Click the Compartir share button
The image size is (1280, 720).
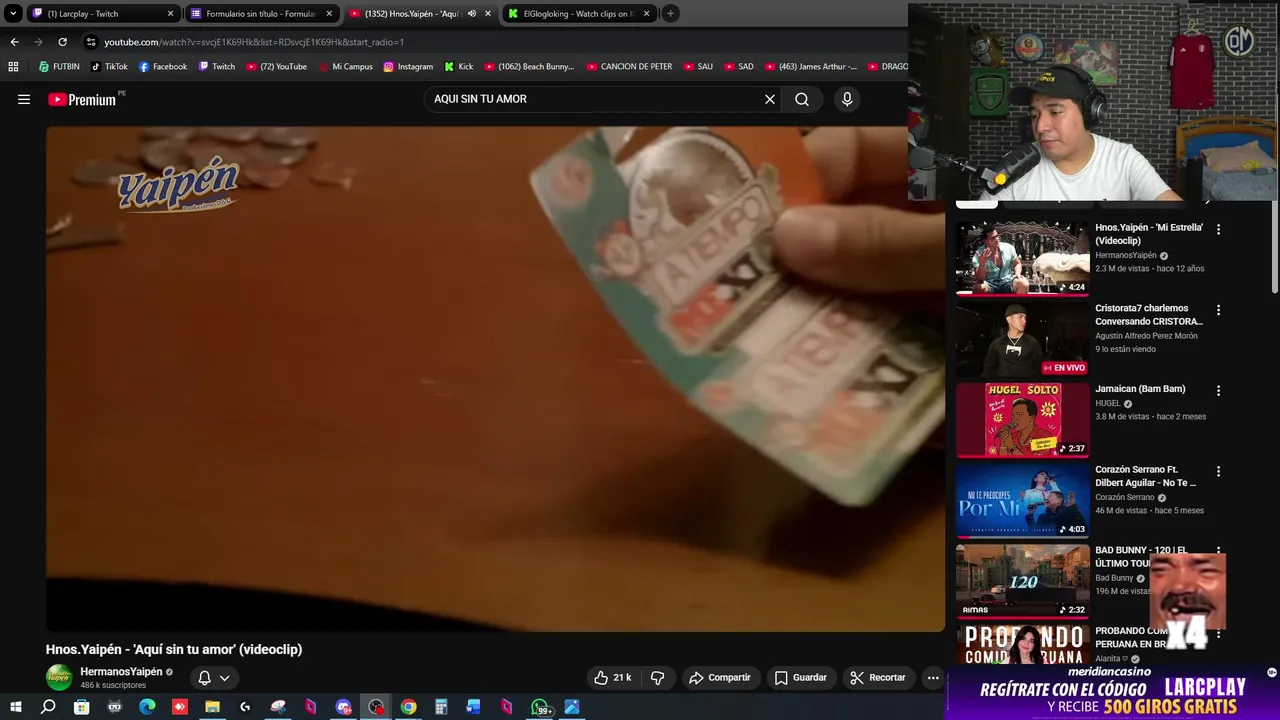720,677
